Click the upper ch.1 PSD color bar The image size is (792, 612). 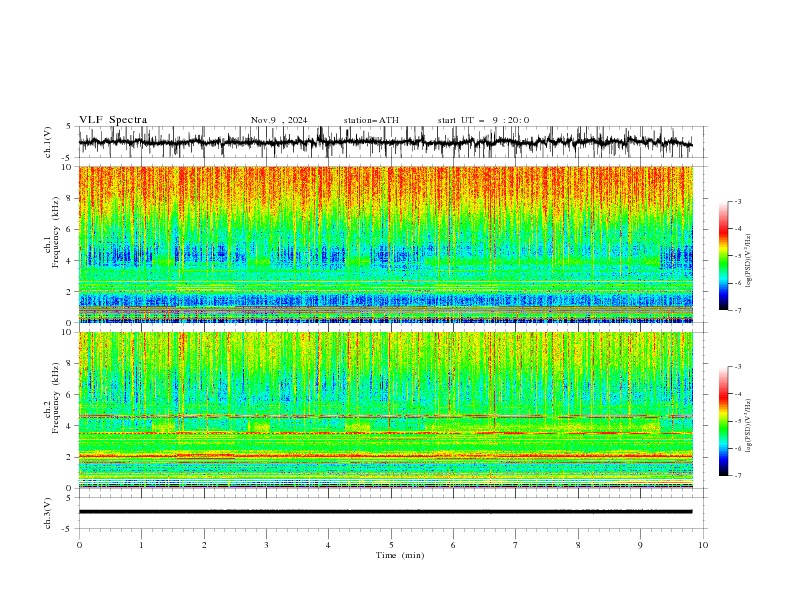(723, 256)
